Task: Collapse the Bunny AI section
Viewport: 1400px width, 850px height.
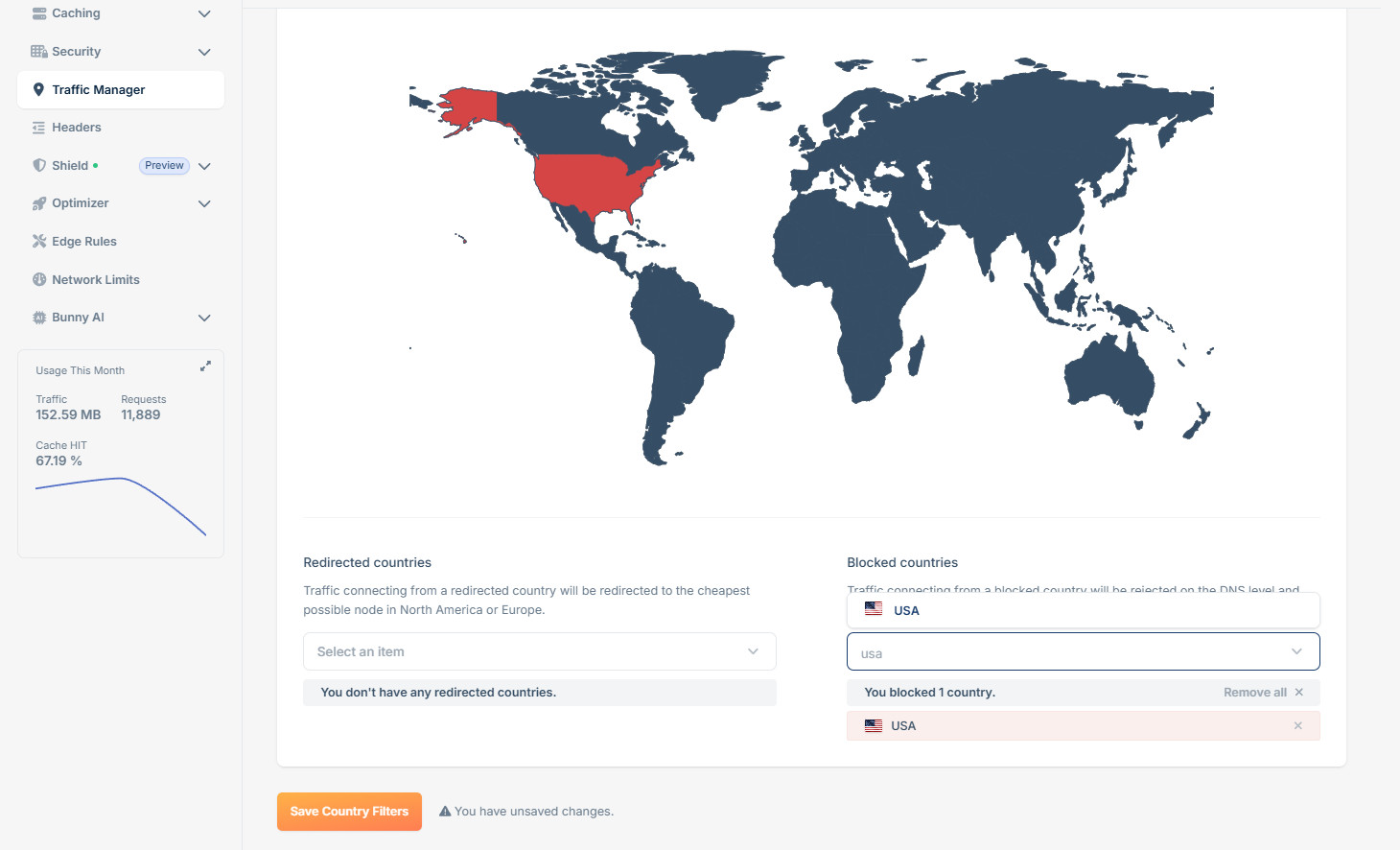Action: click(x=203, y=318)
